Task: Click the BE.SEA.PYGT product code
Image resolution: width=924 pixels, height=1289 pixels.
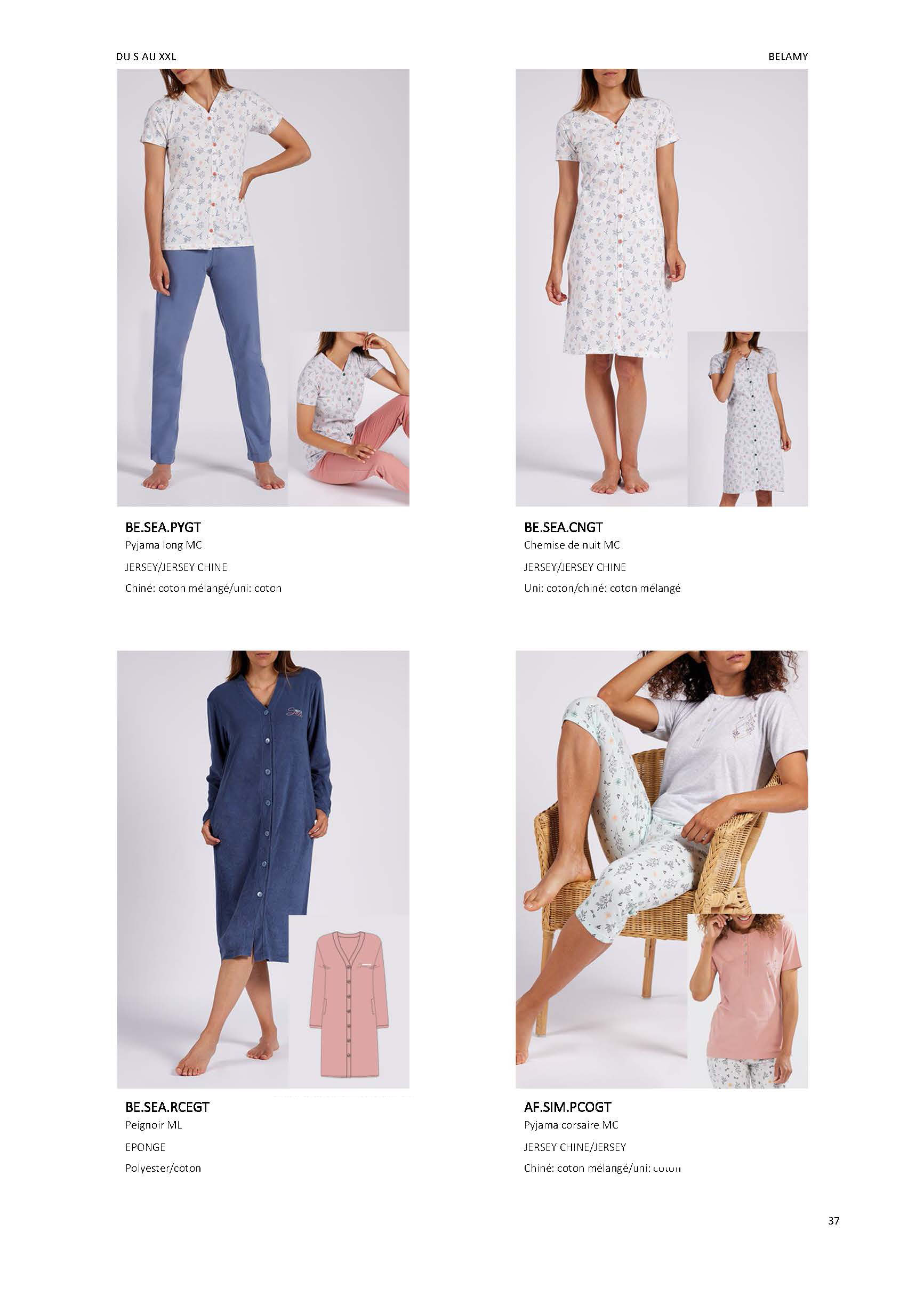Action: pyautogui.click(x=163, y=527)
